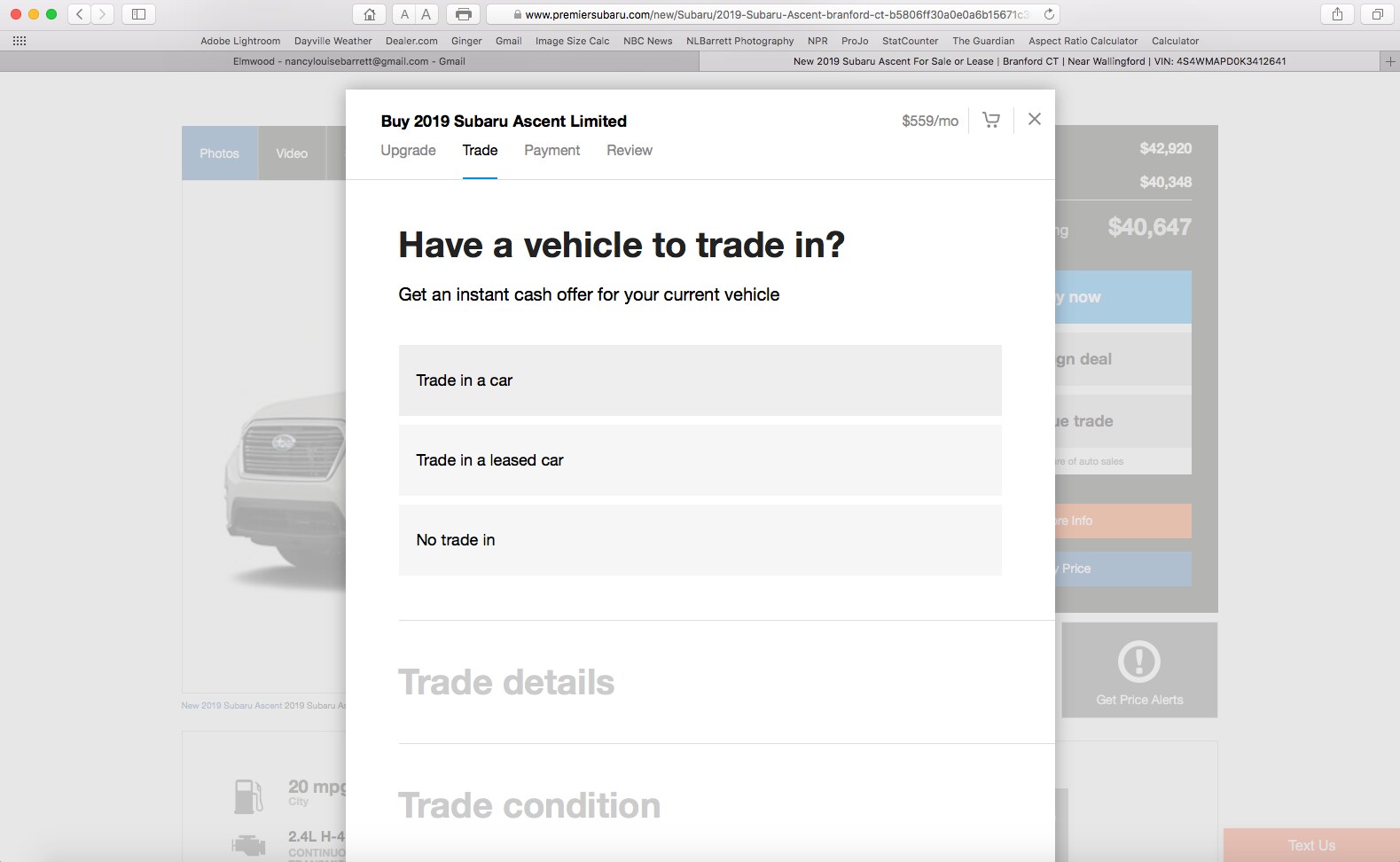Screen dimensions: 1400x862
Task: Click the Safari forward arrow
Action: coord(103,14)
